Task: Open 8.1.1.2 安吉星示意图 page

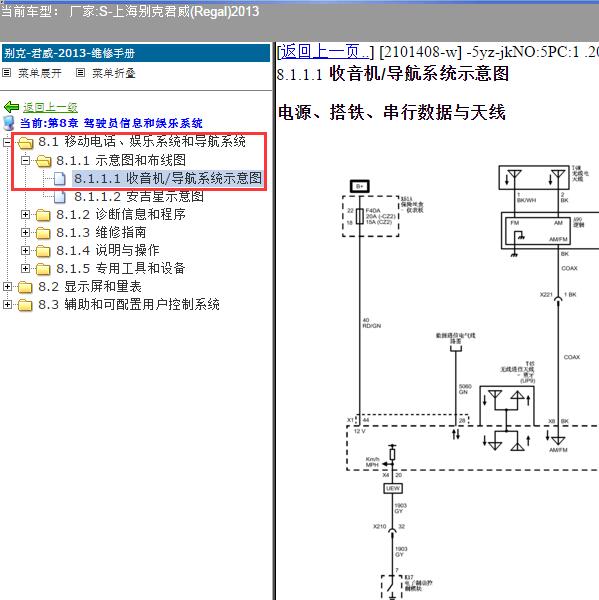Action: click(x=139, y=196)
